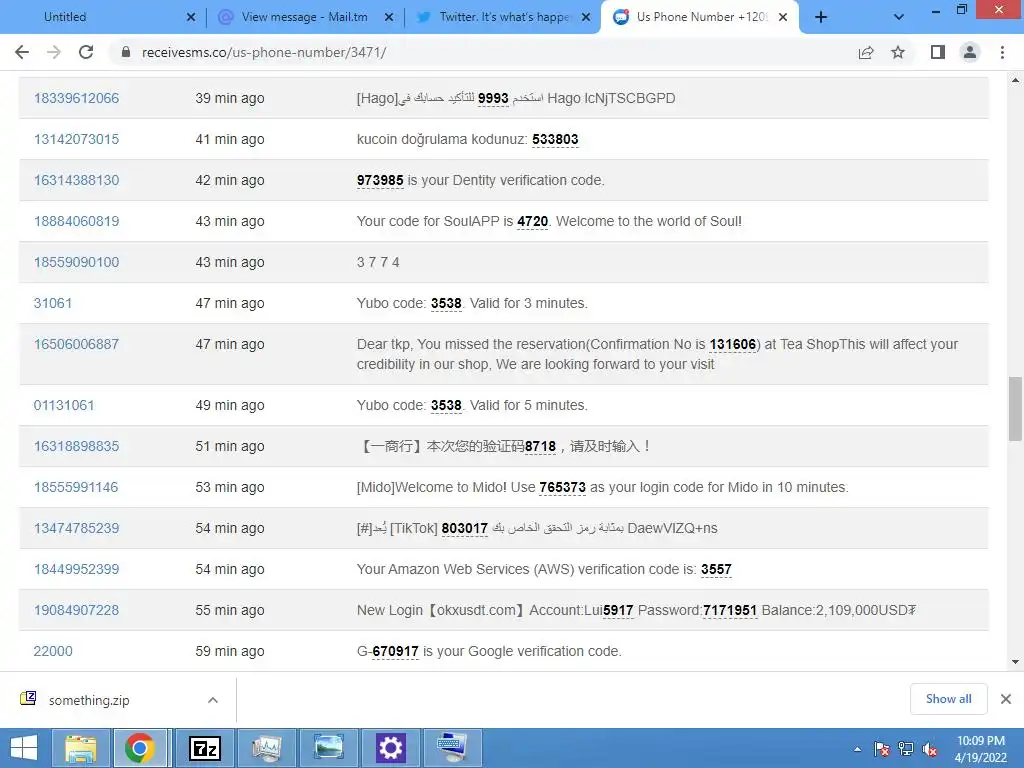Open the performance monitor taskbar icon
The width and height of the screenshot is (1024, 768).
pos(266,748)
